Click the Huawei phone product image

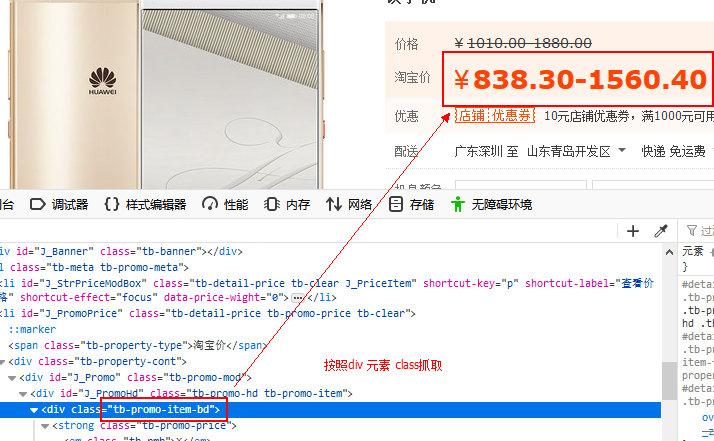click(x=164, y=93)
